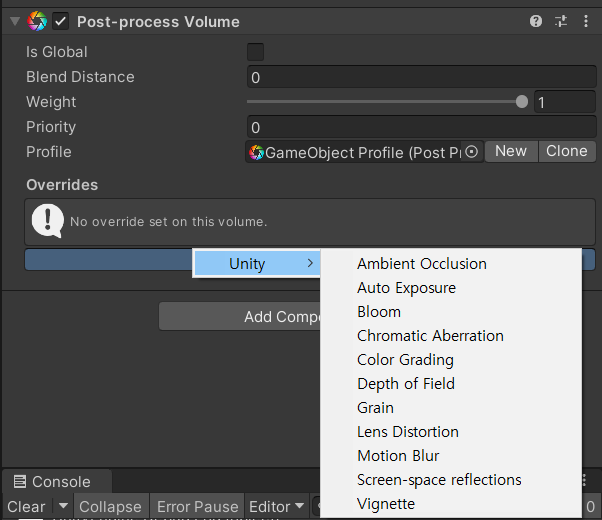Click the Priority label
The height and width of the screenshot is (520, 602).
click(x=51, y=127)
